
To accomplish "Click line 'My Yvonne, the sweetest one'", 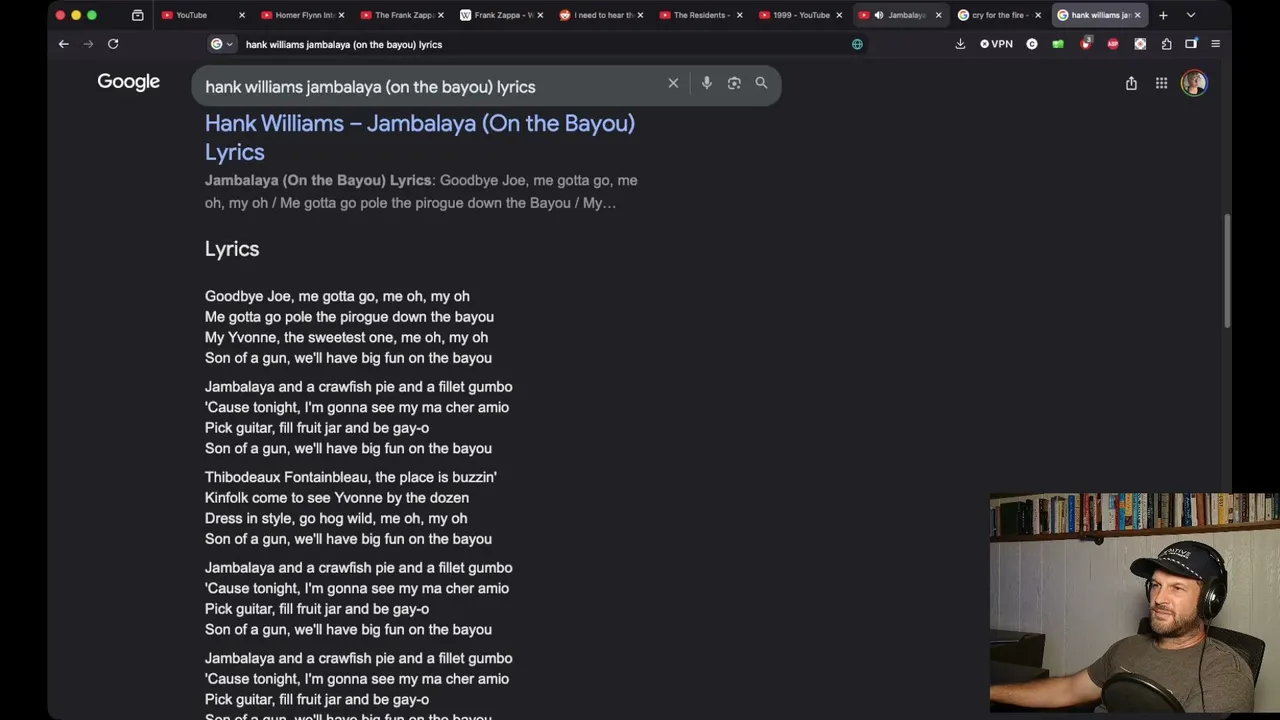I will tap(346, 337).
